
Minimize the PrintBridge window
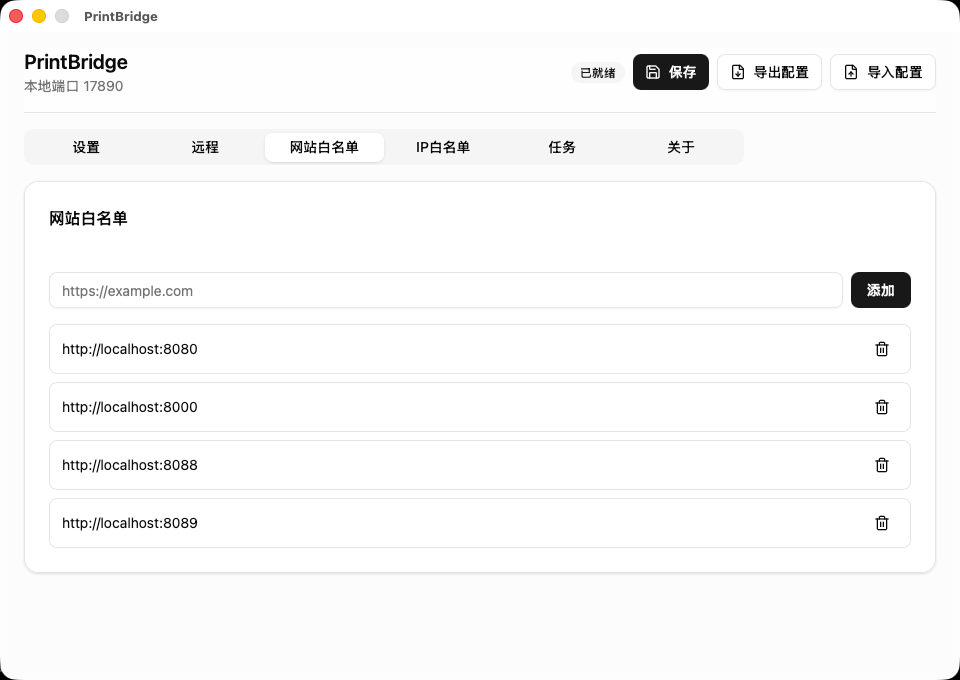point(39,17)
